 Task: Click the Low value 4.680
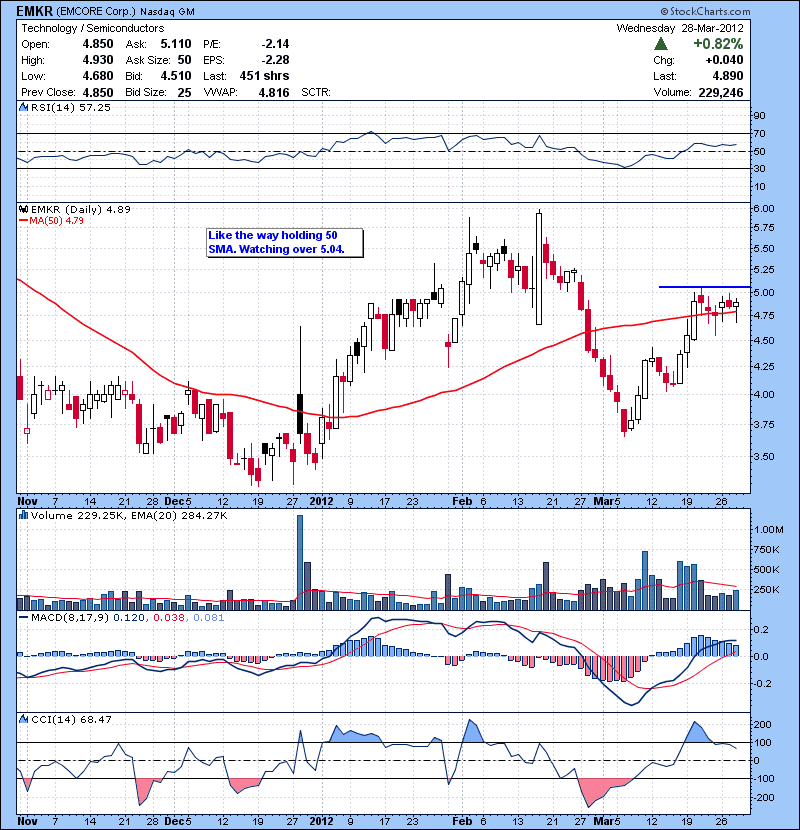(x=98, y=76)
